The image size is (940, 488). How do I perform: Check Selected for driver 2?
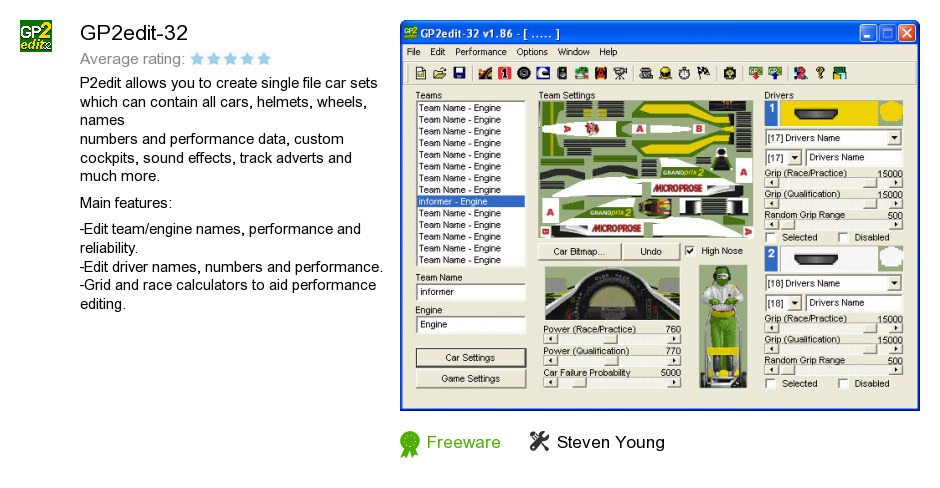tap(771, 384)
